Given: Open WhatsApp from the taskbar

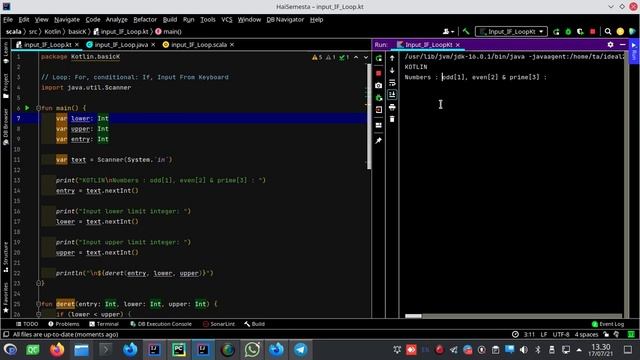Looking at the screenshot, I should point(252,350).
